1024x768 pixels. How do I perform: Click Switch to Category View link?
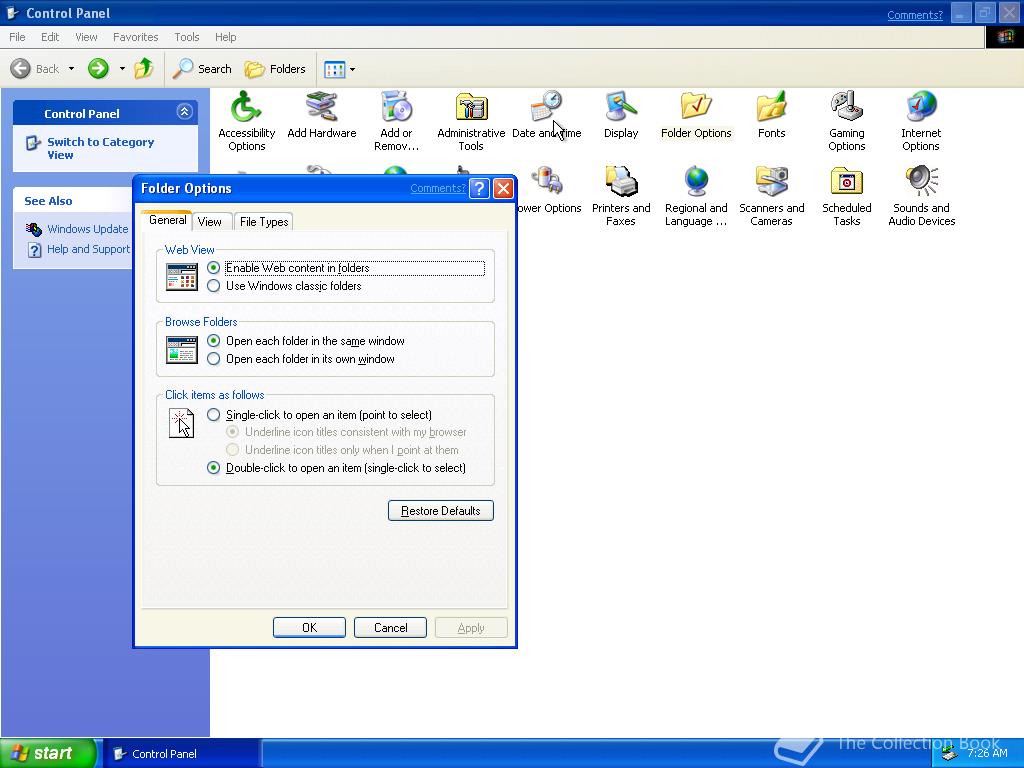coord(101,148)
